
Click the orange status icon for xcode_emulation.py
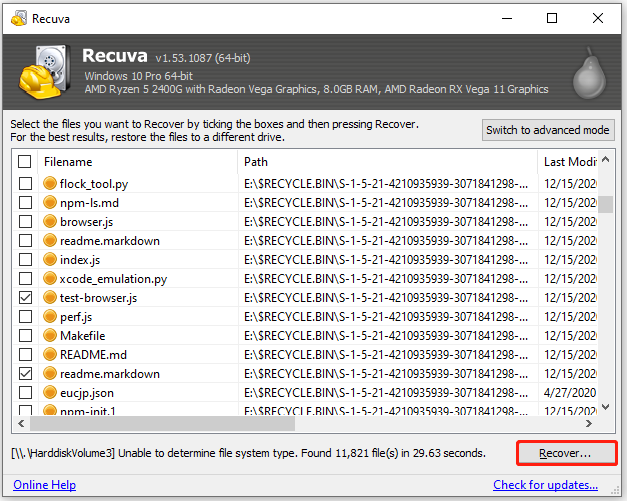50,278
